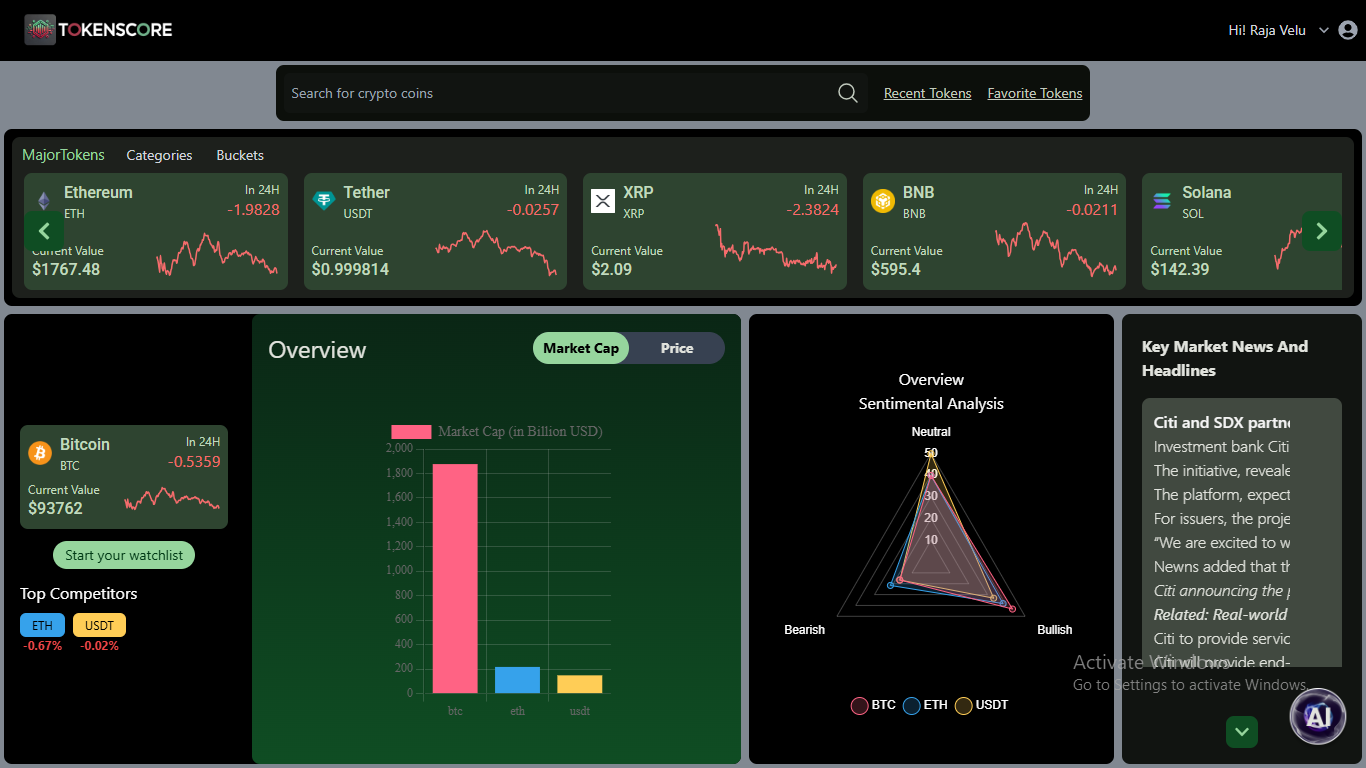Viewport: 1366px width, 768px height.
Task: Click Bitcoin current value $93762
Action: pyautogui.click(x=55, y=508)
